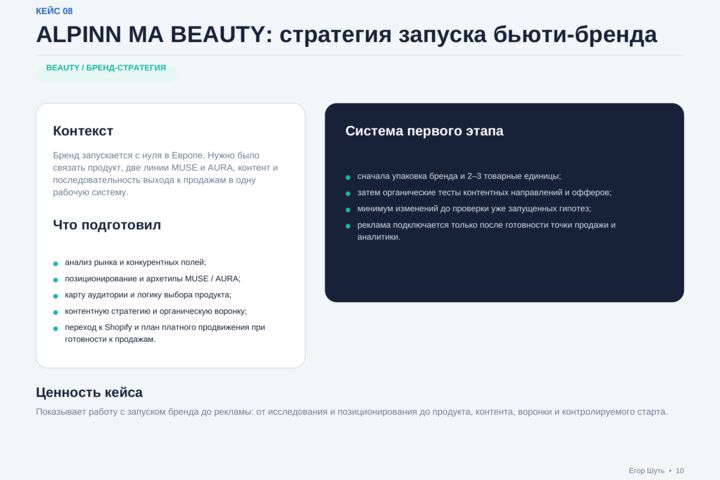Image resolution: width=720 pixels, height=480 pixels.
Task: Click bullet 'анализ рынка и конкурентных полей'
Action: tap(135, 262)
